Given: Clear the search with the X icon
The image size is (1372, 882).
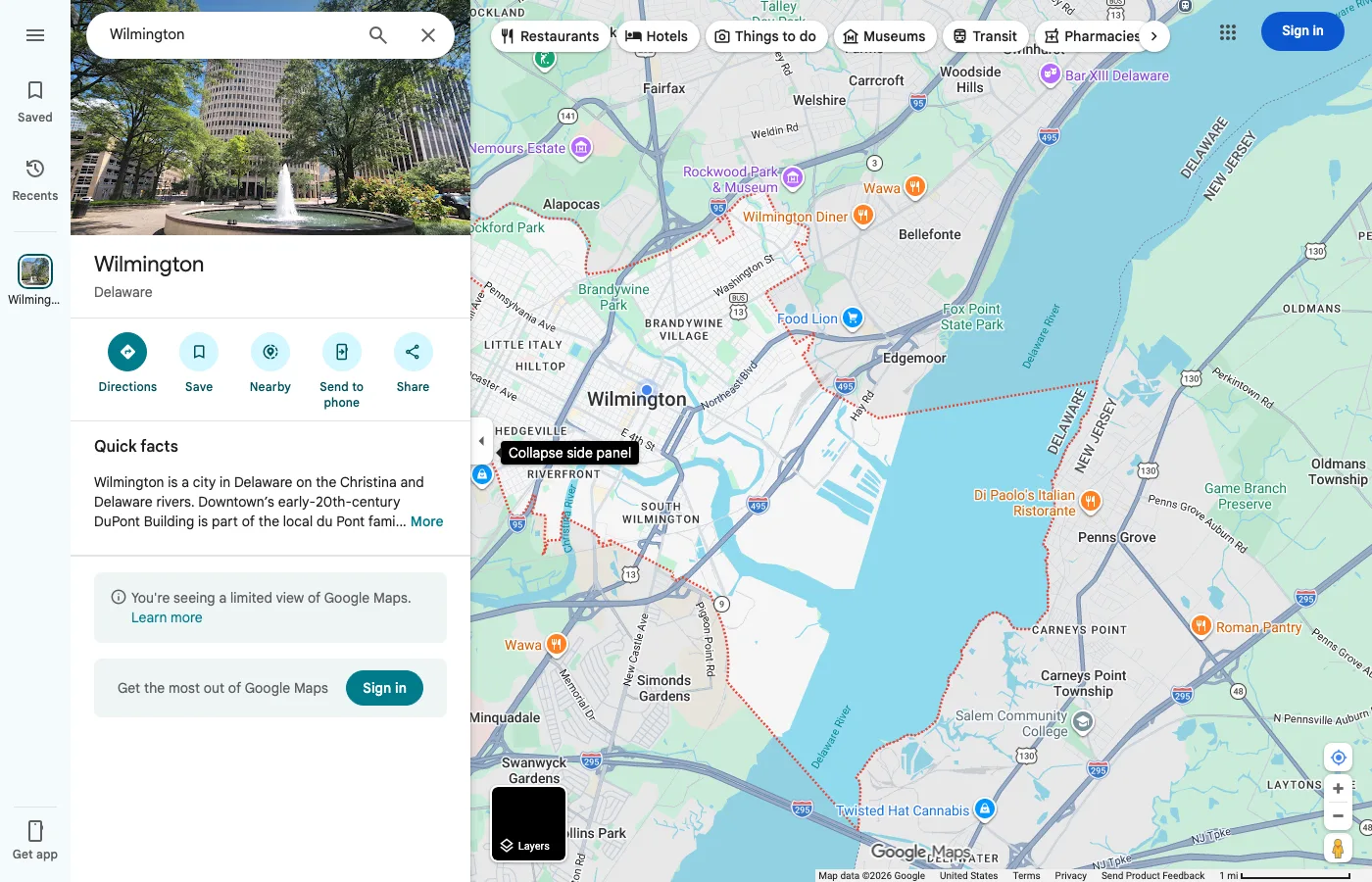Looking at the screenshot, I should 428,35.
